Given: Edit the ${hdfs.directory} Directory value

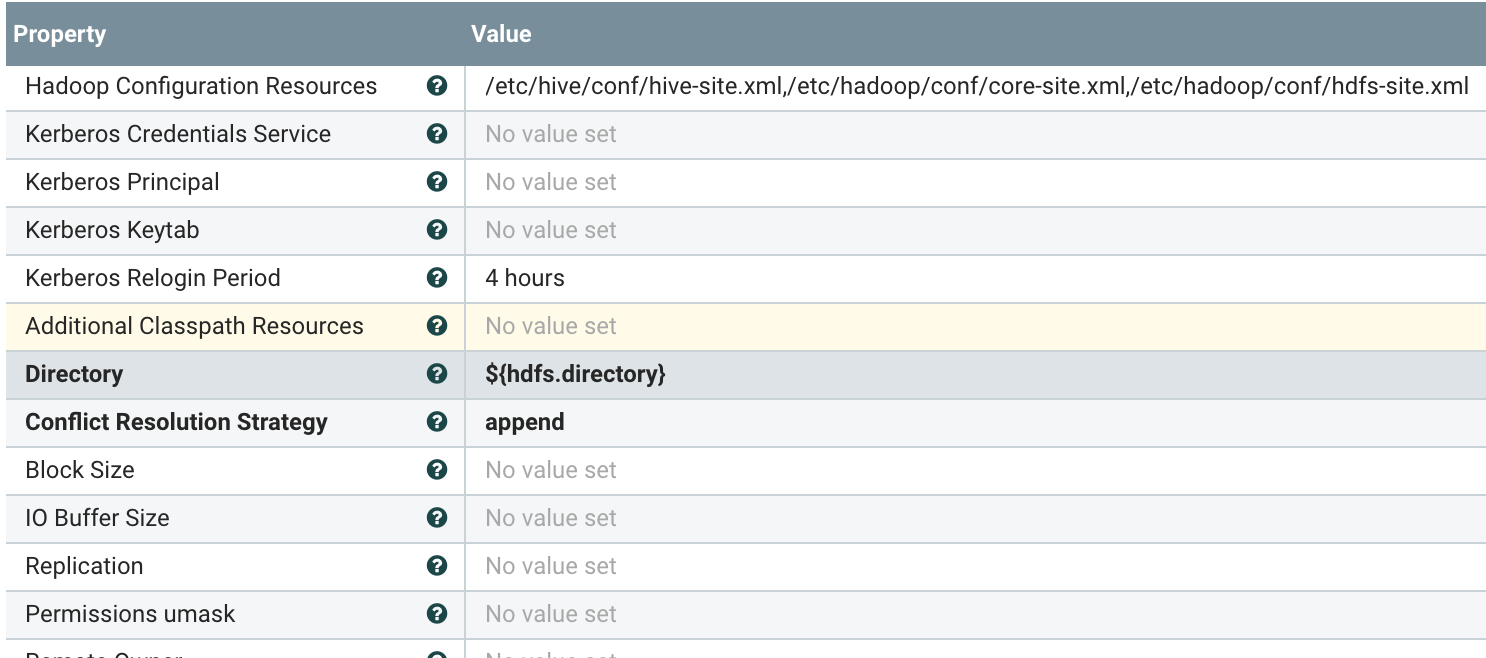Looking at the screenshot, I should 575,374.
